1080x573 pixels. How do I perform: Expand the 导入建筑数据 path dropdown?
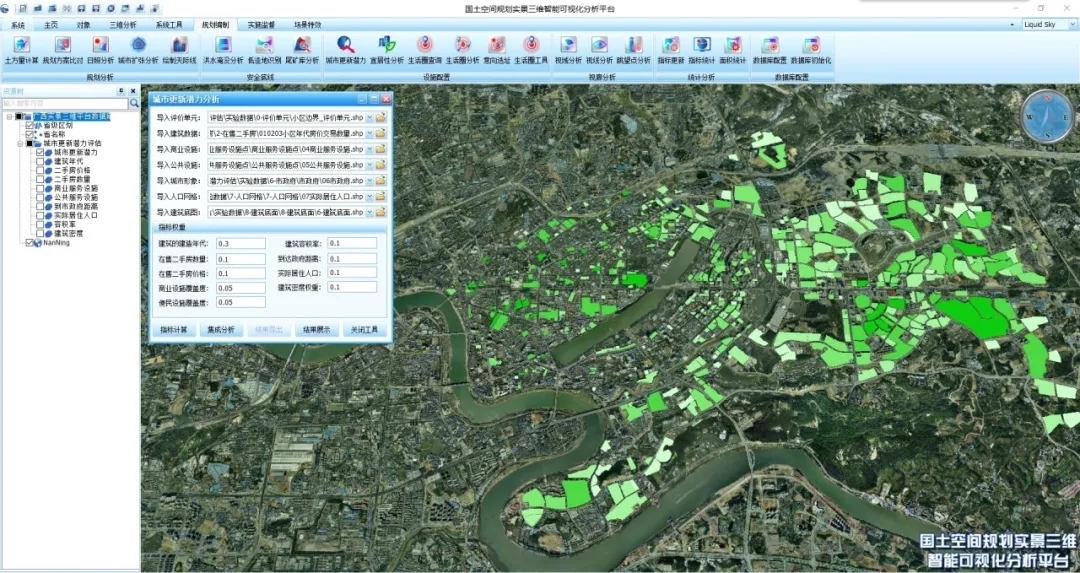tap(368, 133)
